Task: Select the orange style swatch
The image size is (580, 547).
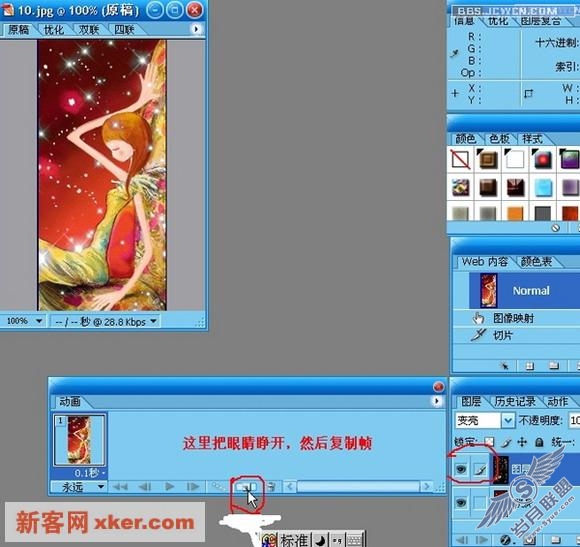Action: tap(515, 213)
